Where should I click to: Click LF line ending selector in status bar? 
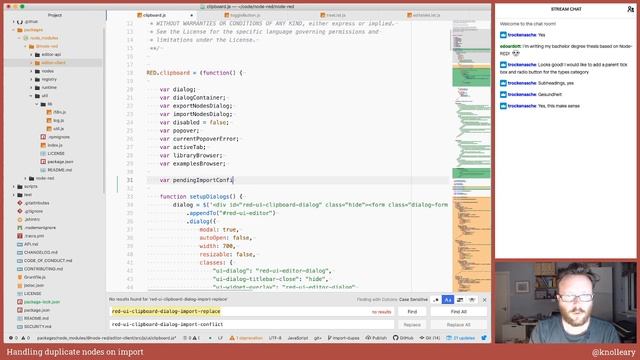coord(220,338)
